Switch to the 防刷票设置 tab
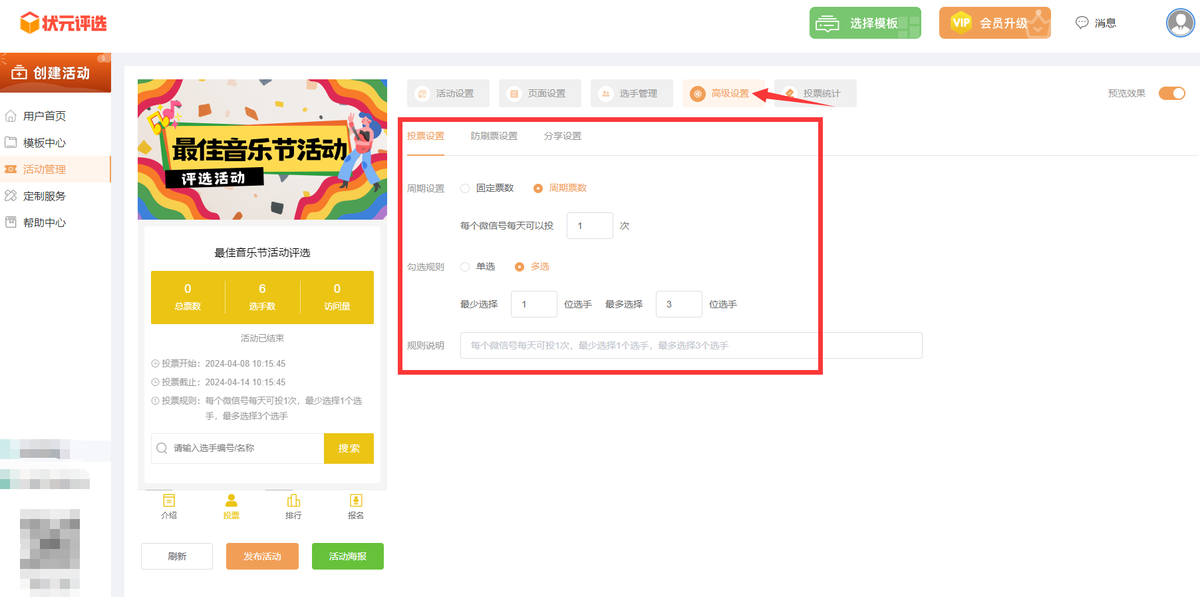 (494, 136)
